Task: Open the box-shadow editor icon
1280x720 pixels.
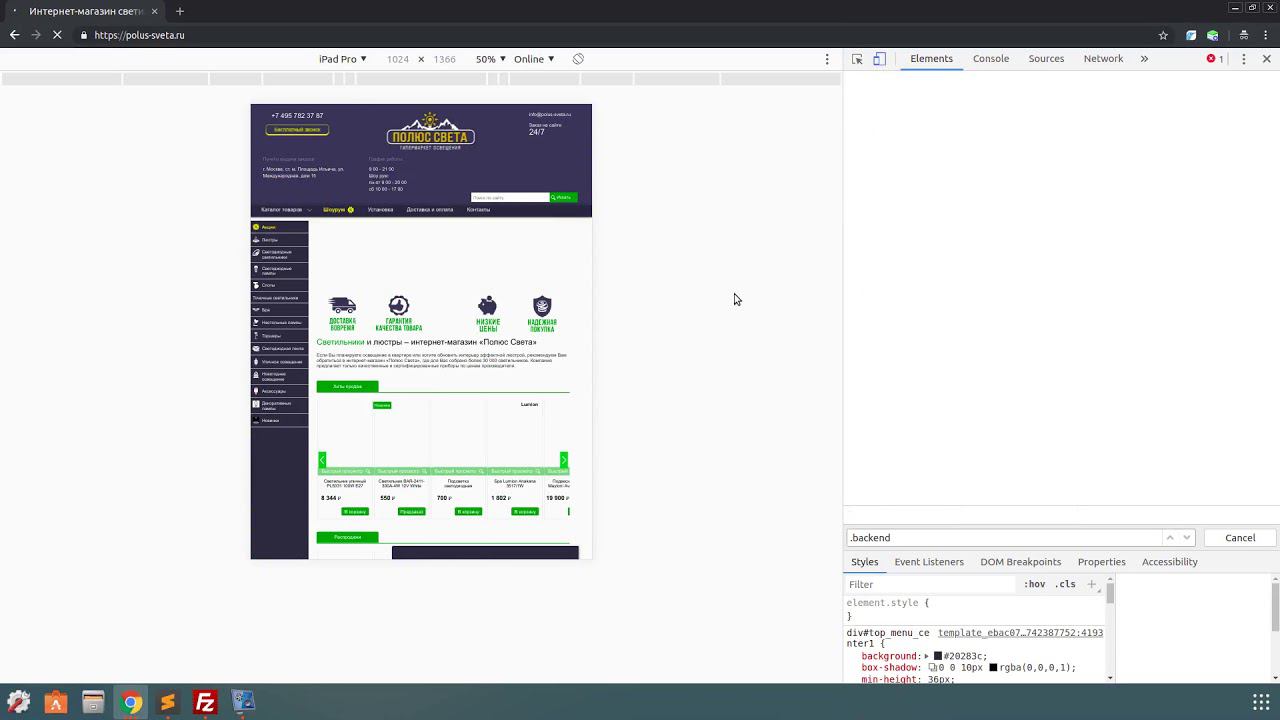Action: click(932, 667)
